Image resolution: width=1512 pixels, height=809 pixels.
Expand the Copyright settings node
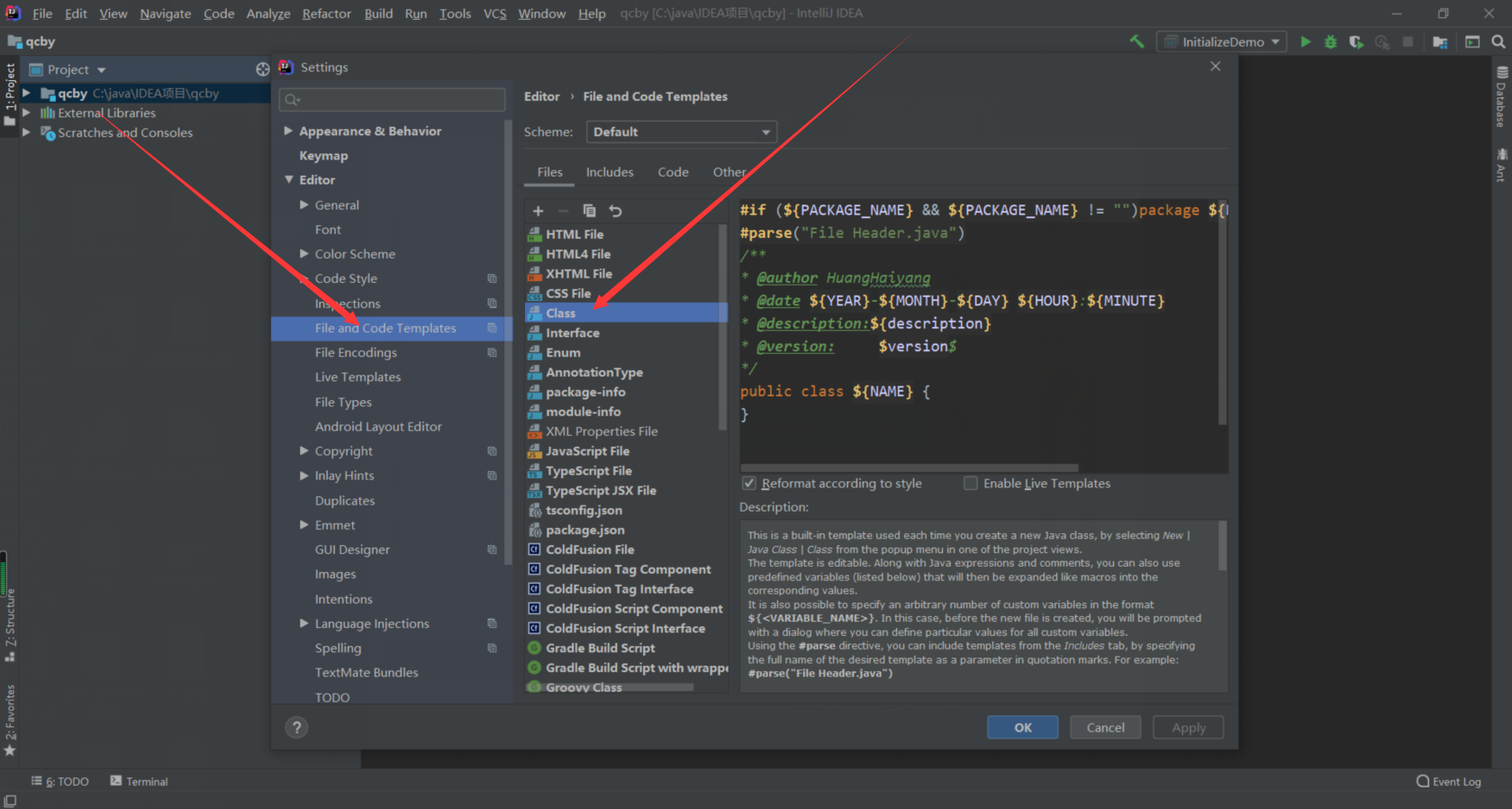pyautogui.click(x=304, y=450)
